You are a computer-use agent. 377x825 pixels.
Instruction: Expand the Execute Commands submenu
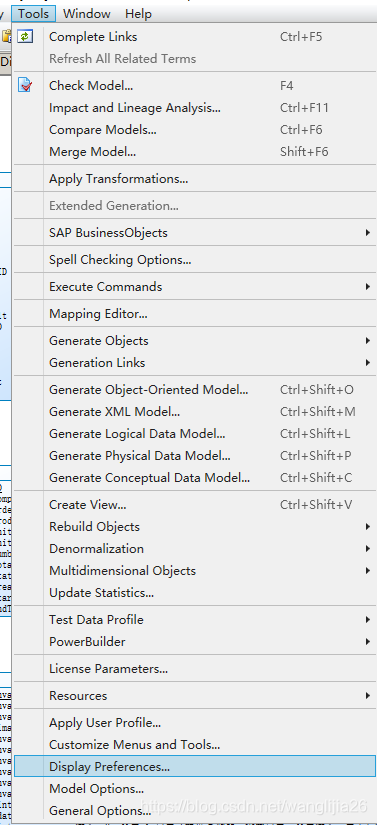[x=195, y=287]
